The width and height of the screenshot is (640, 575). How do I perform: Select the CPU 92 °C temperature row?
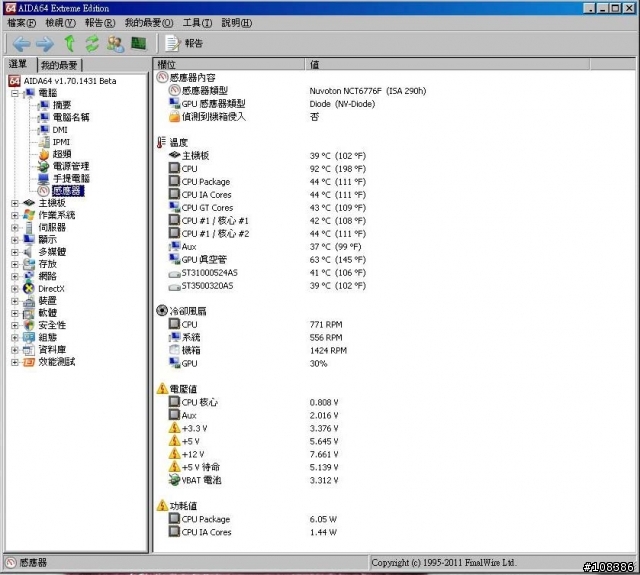[x=267, y=169]
